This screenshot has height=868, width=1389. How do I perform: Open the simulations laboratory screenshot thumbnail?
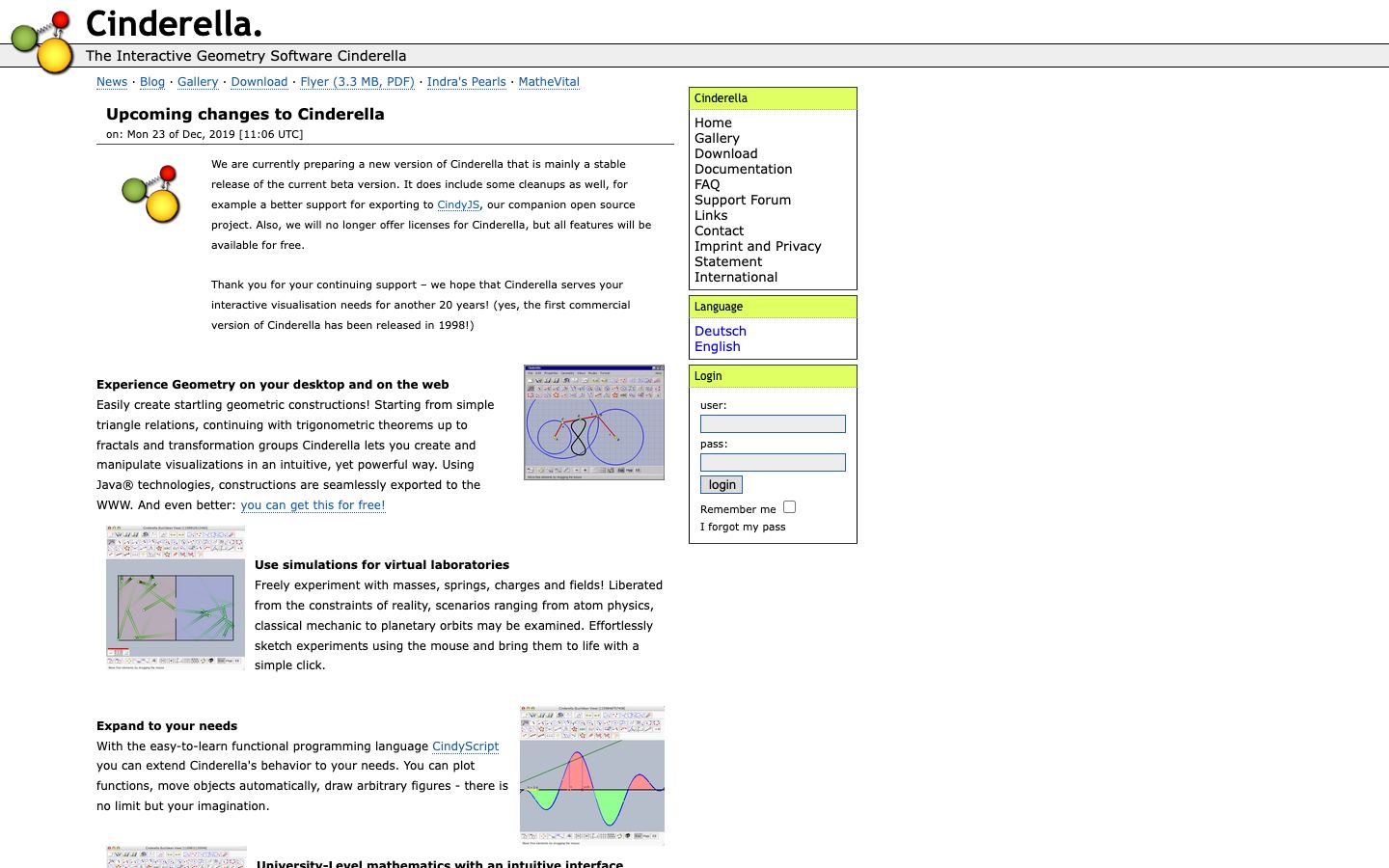coord(176,598)
